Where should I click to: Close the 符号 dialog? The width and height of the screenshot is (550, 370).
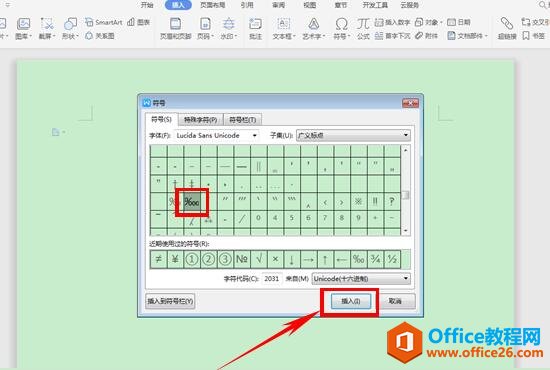(411, 103)
